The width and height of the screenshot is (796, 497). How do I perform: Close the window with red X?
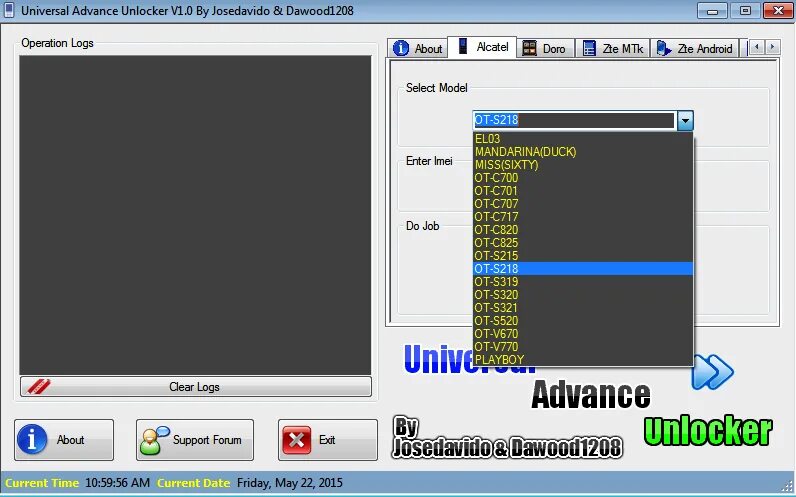coord(778,11)
